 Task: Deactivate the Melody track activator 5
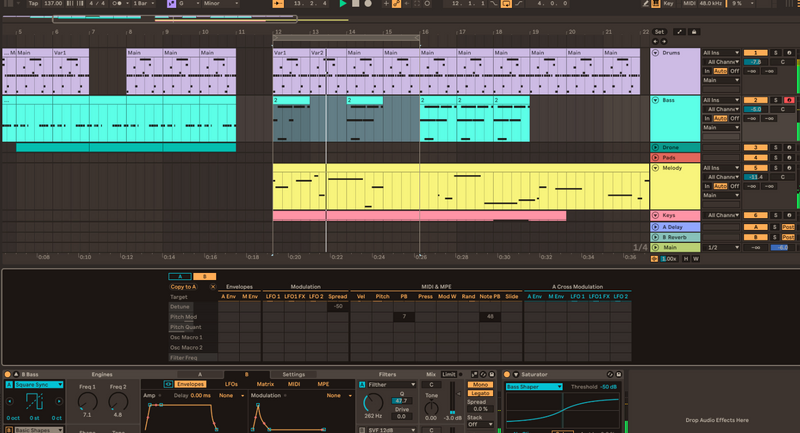pos(756,168)
